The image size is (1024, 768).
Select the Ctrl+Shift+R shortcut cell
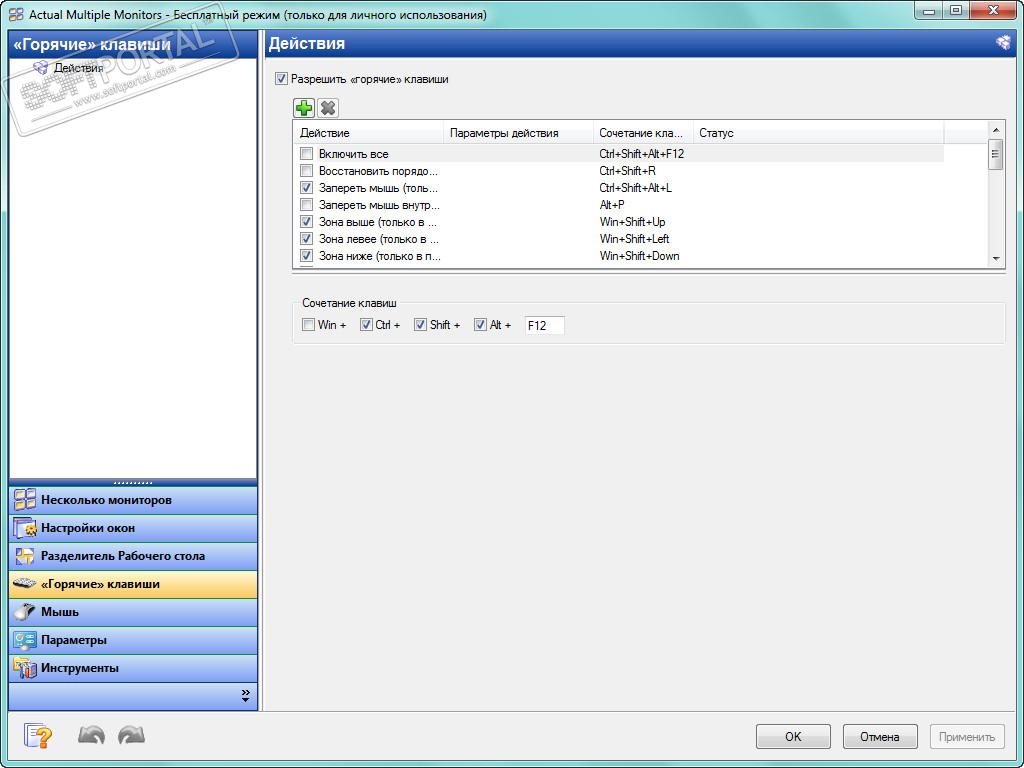tap(627, 171)
